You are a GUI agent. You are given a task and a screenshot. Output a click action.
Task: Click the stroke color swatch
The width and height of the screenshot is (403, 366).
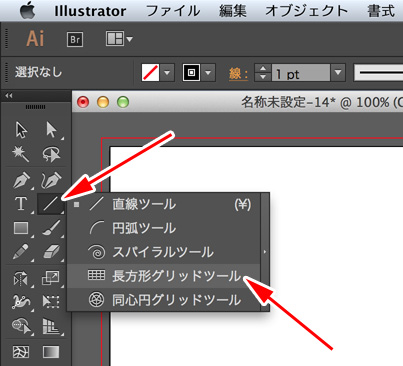pos(191,72)
